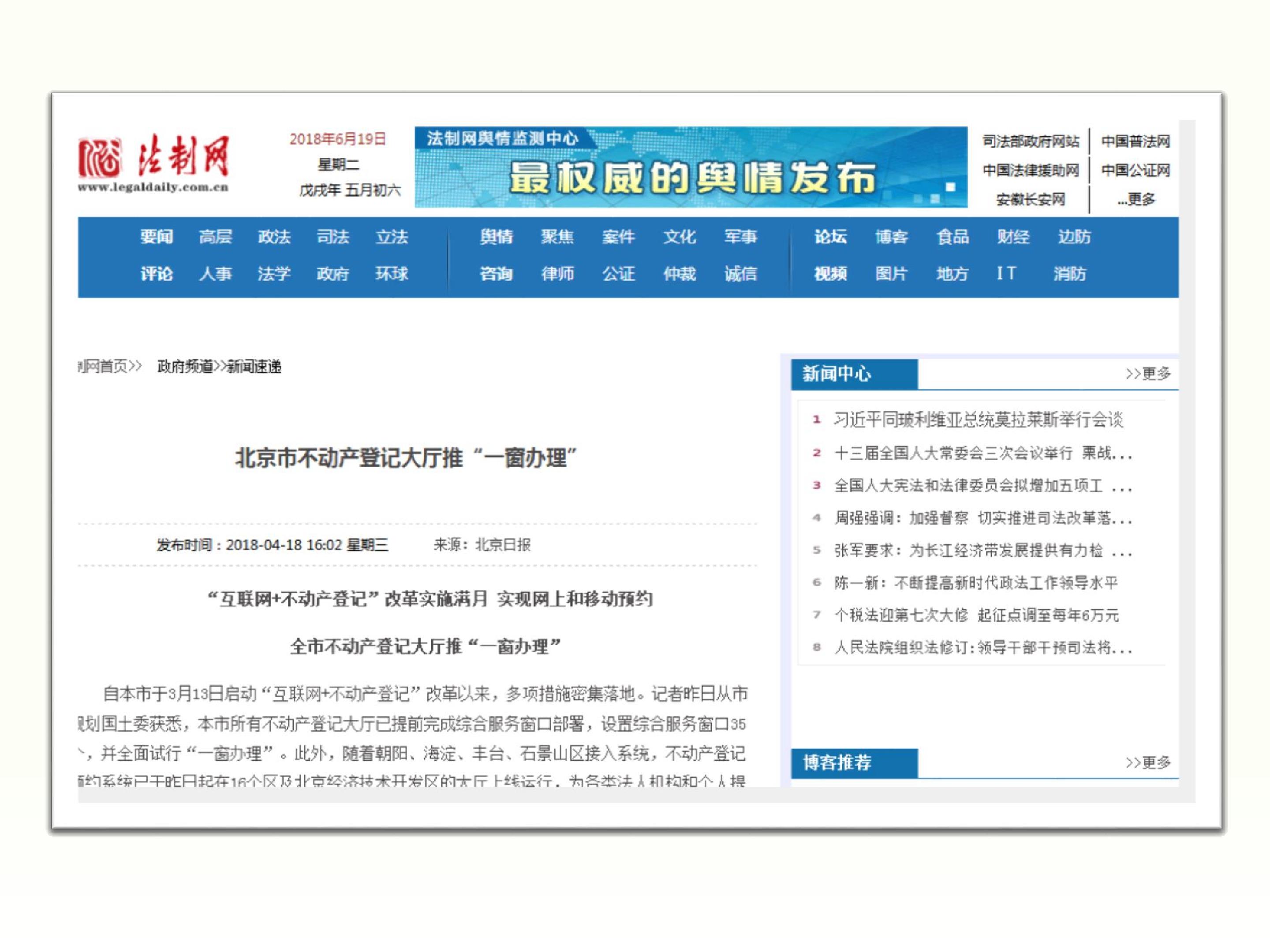This screenshot has height=952, width=1270.
Task: Open 中国公证网 link
Action: point(1135,170)
